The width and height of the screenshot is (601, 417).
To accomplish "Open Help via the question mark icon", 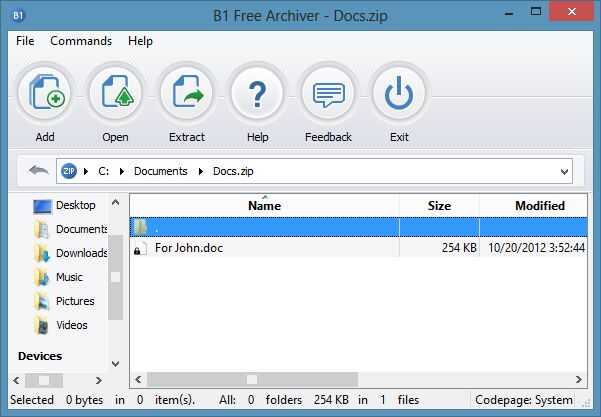I will tap(257, 92).
